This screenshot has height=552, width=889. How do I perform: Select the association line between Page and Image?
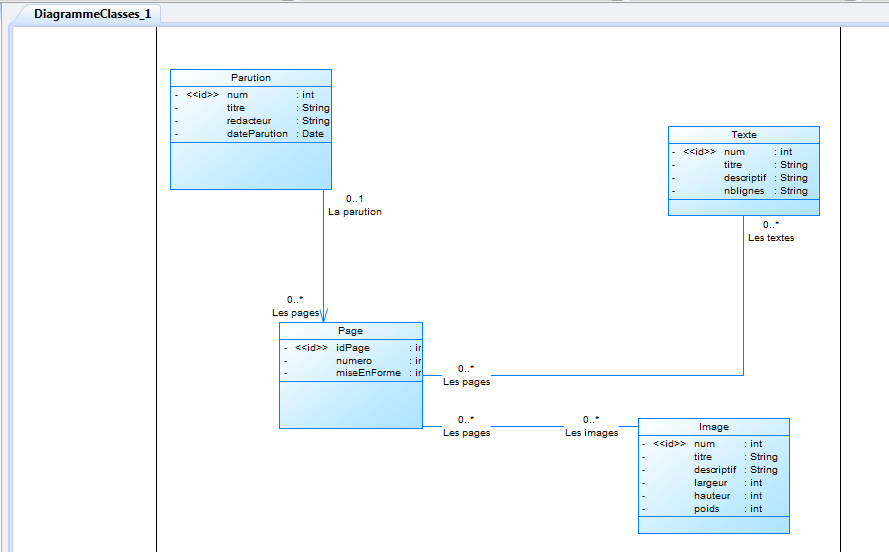530,427
